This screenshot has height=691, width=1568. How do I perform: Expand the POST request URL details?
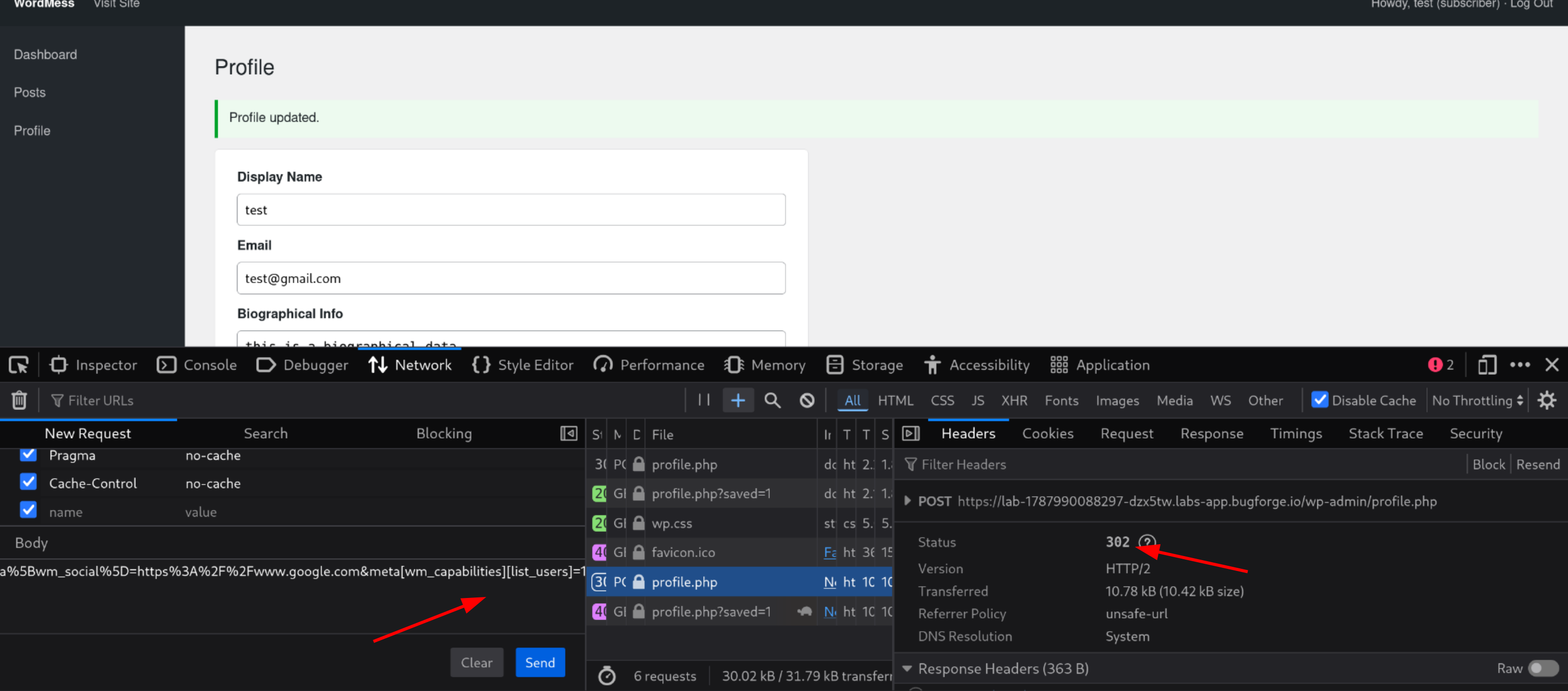[x=907, y=501]
